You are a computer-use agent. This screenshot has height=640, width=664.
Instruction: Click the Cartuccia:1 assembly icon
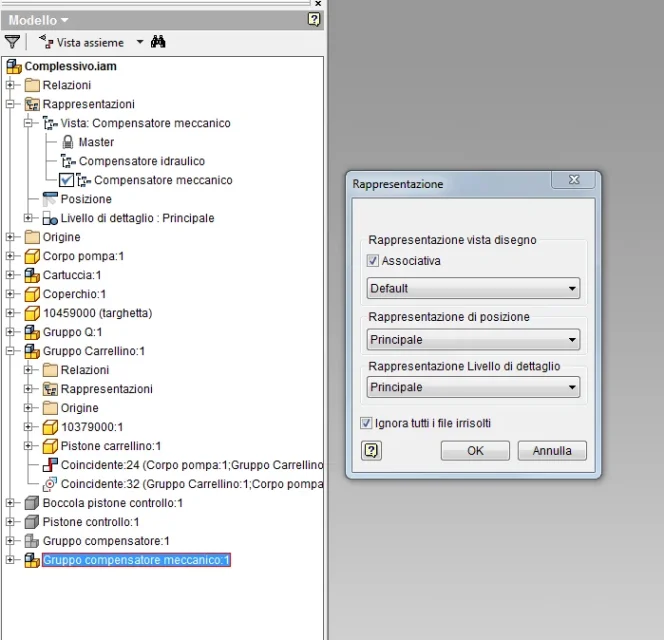coord(32,275)
